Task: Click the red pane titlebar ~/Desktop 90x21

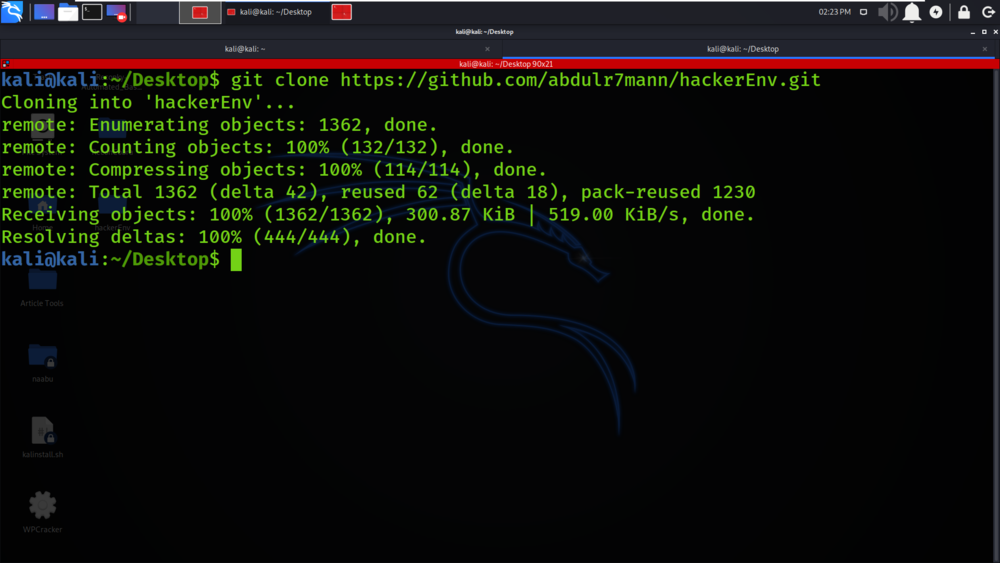Action: (506, 64)
